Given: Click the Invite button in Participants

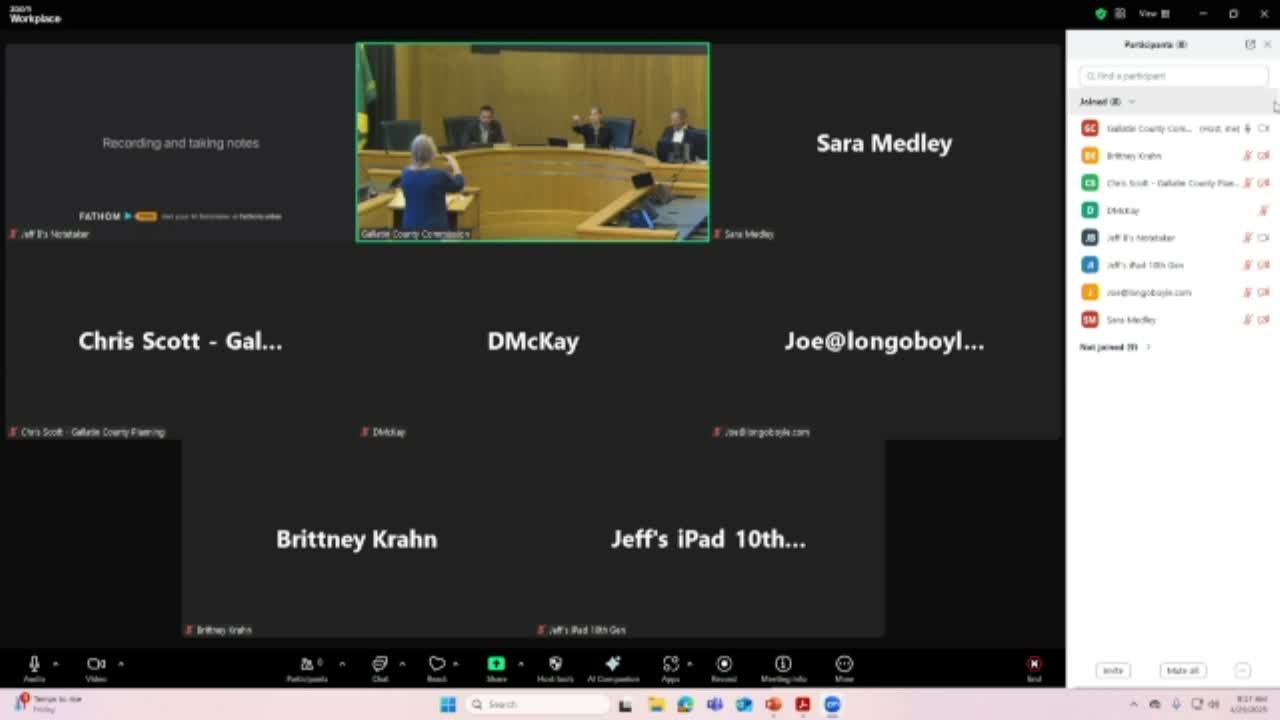Looking at the screenshot, I should point(1113,671).
